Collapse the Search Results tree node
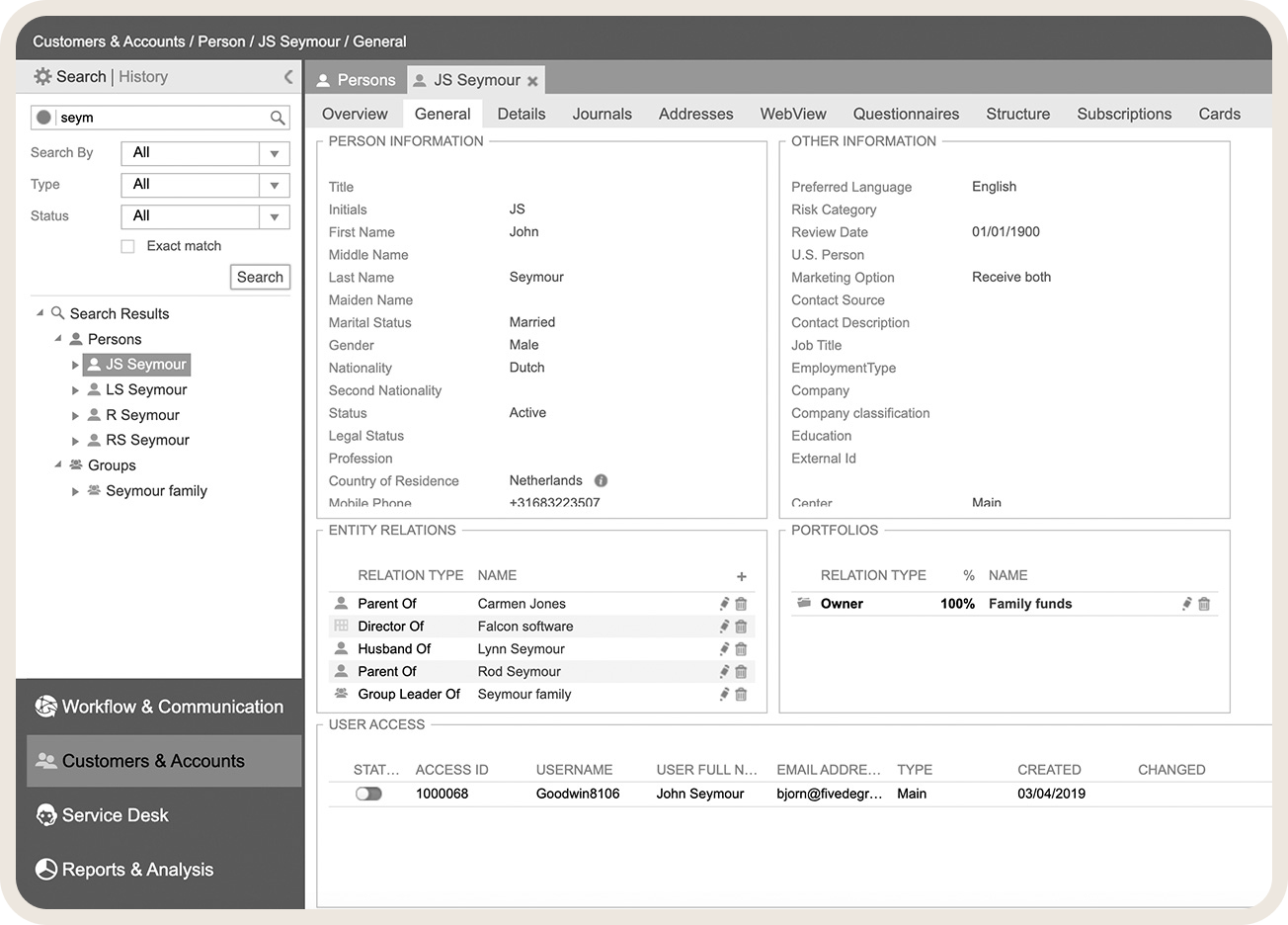The width and height of the screenshot is (1288, 925). pos(40,313)
